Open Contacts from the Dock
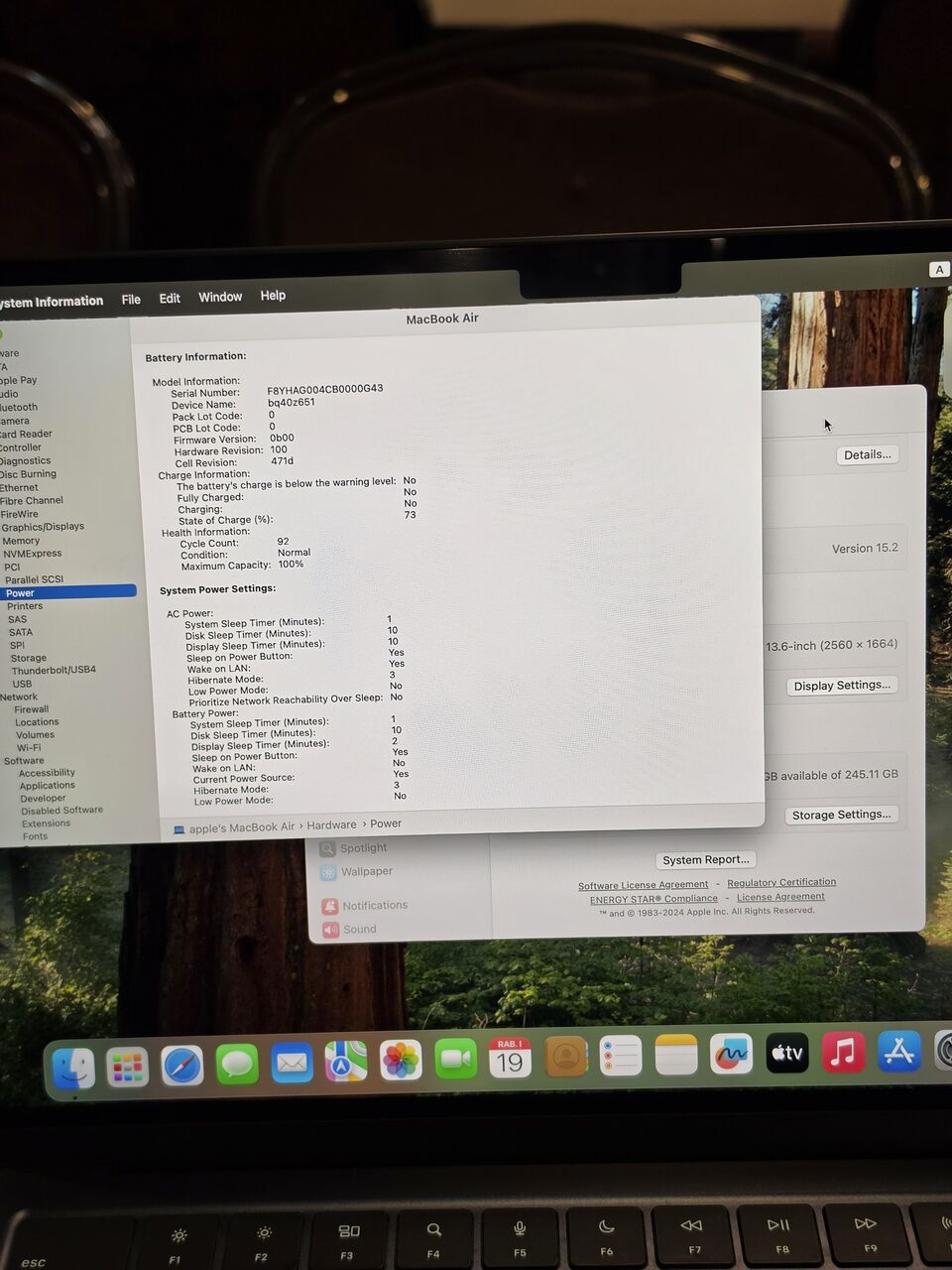 (565, 1058)
